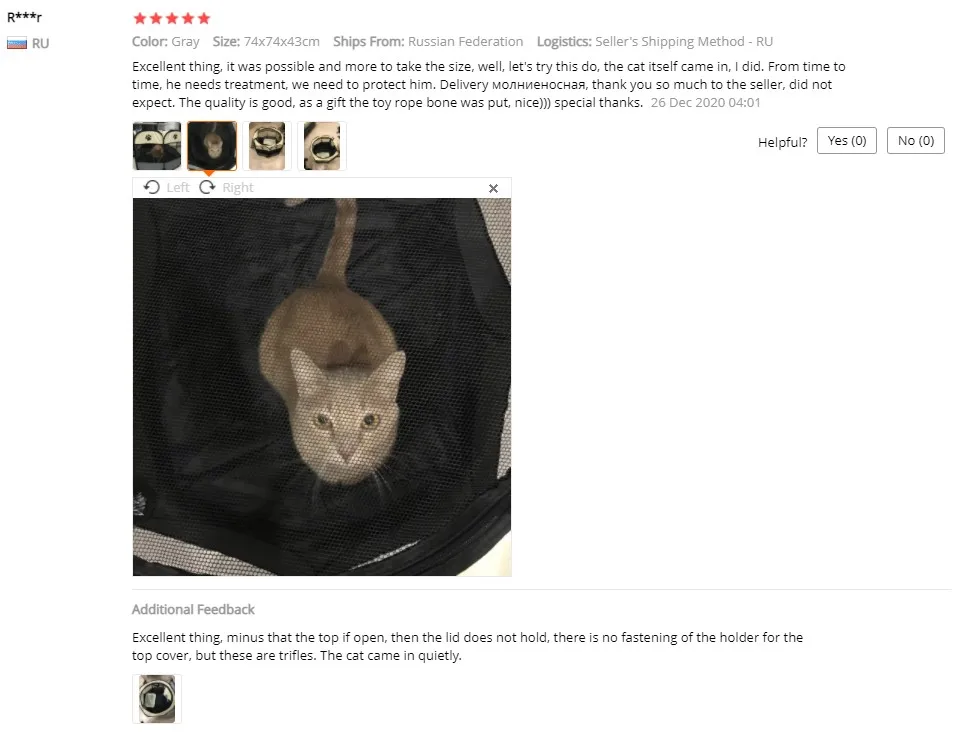Click the Left rotate text label

tap(178, 187)
